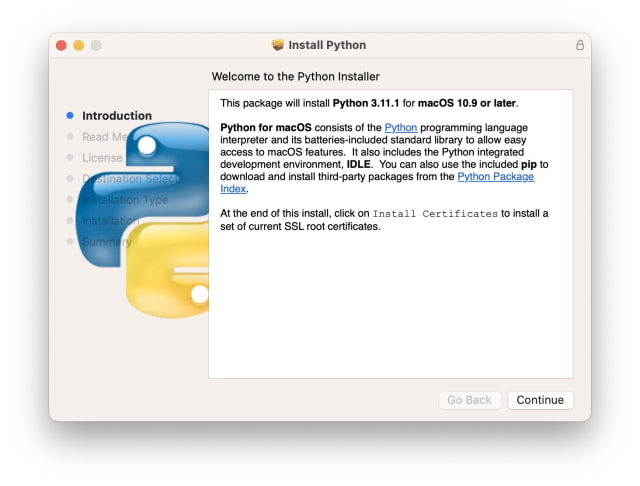Click the Install Certificates monospaced text
The image size is (640, 486).
click(x=435, y=214)
